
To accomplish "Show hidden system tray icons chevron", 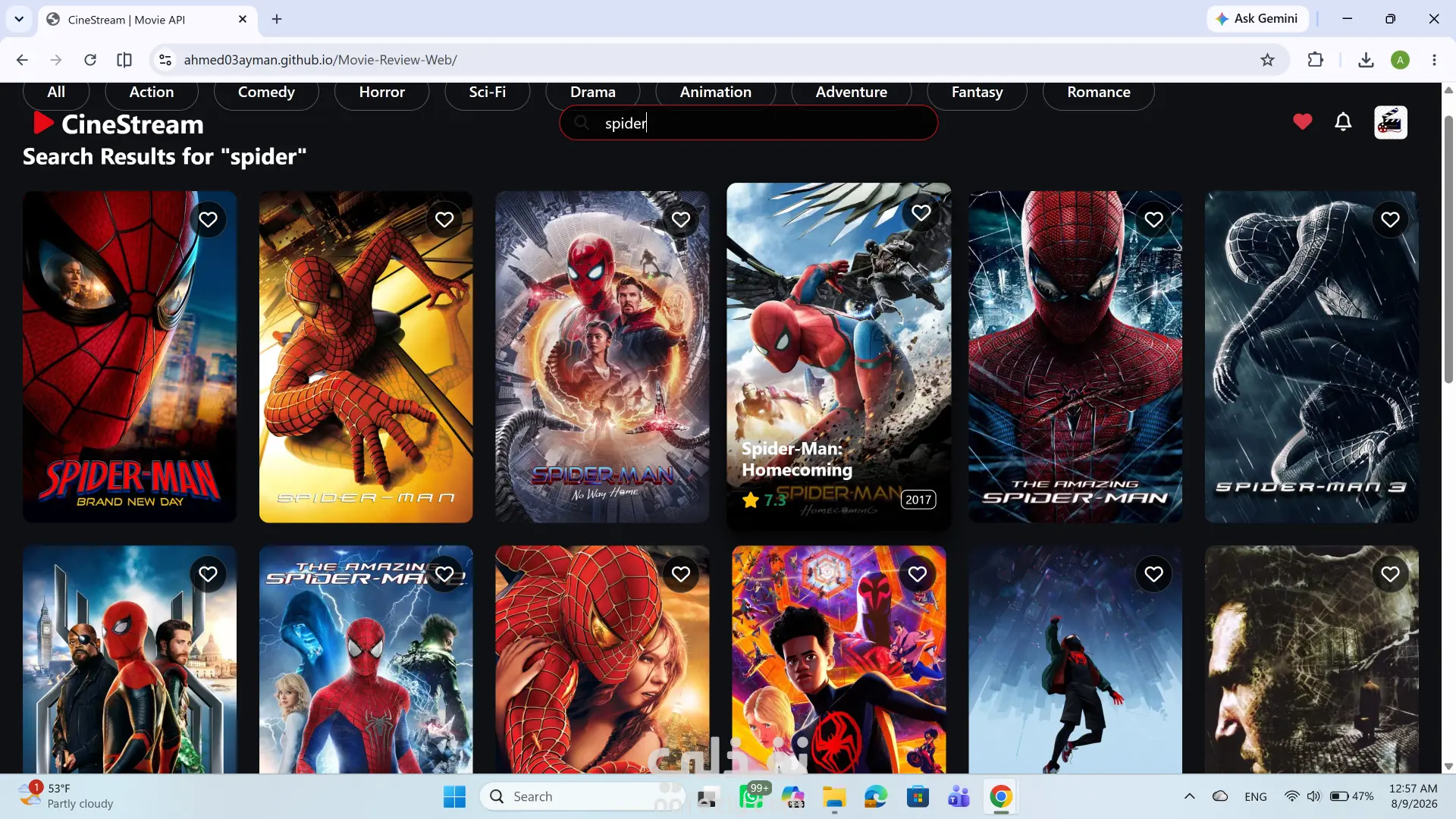I will pos(1189,797).
